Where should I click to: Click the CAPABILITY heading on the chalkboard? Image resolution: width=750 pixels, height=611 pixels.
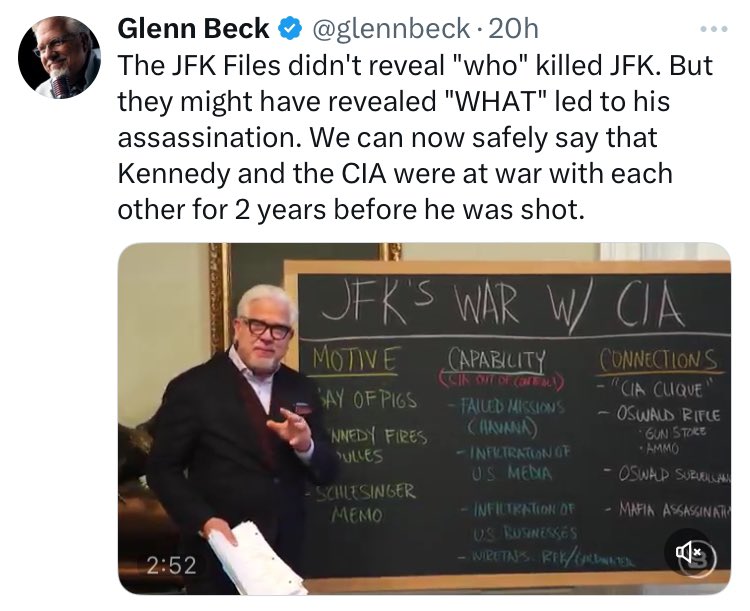(489, 358)
